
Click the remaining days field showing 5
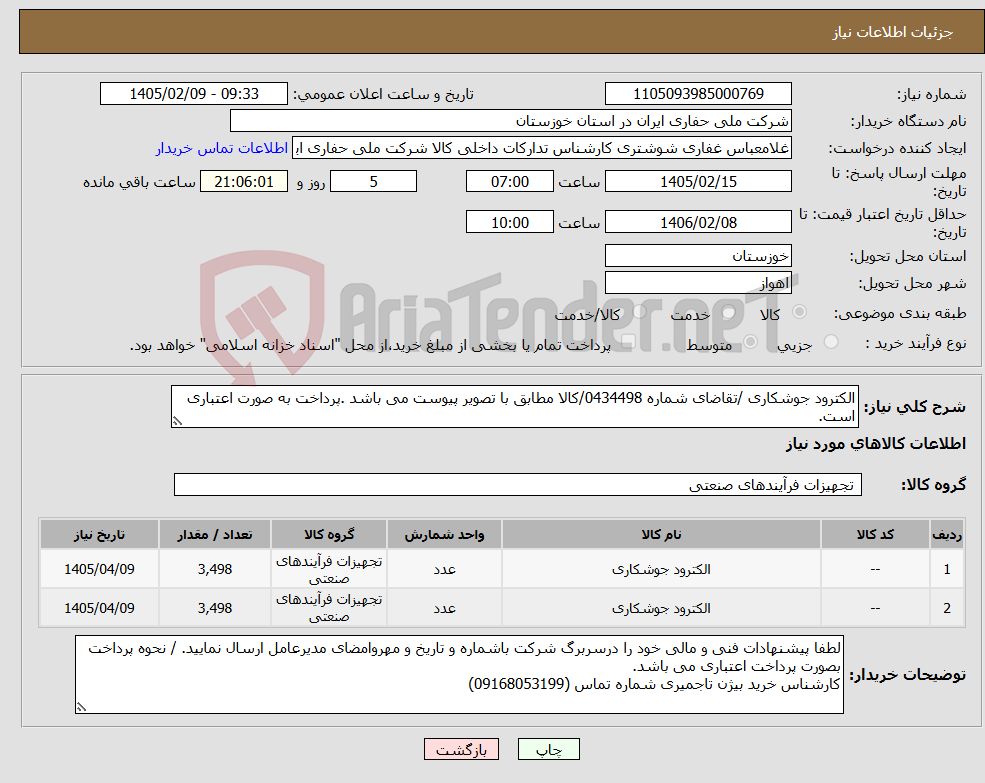click(373, 182)
